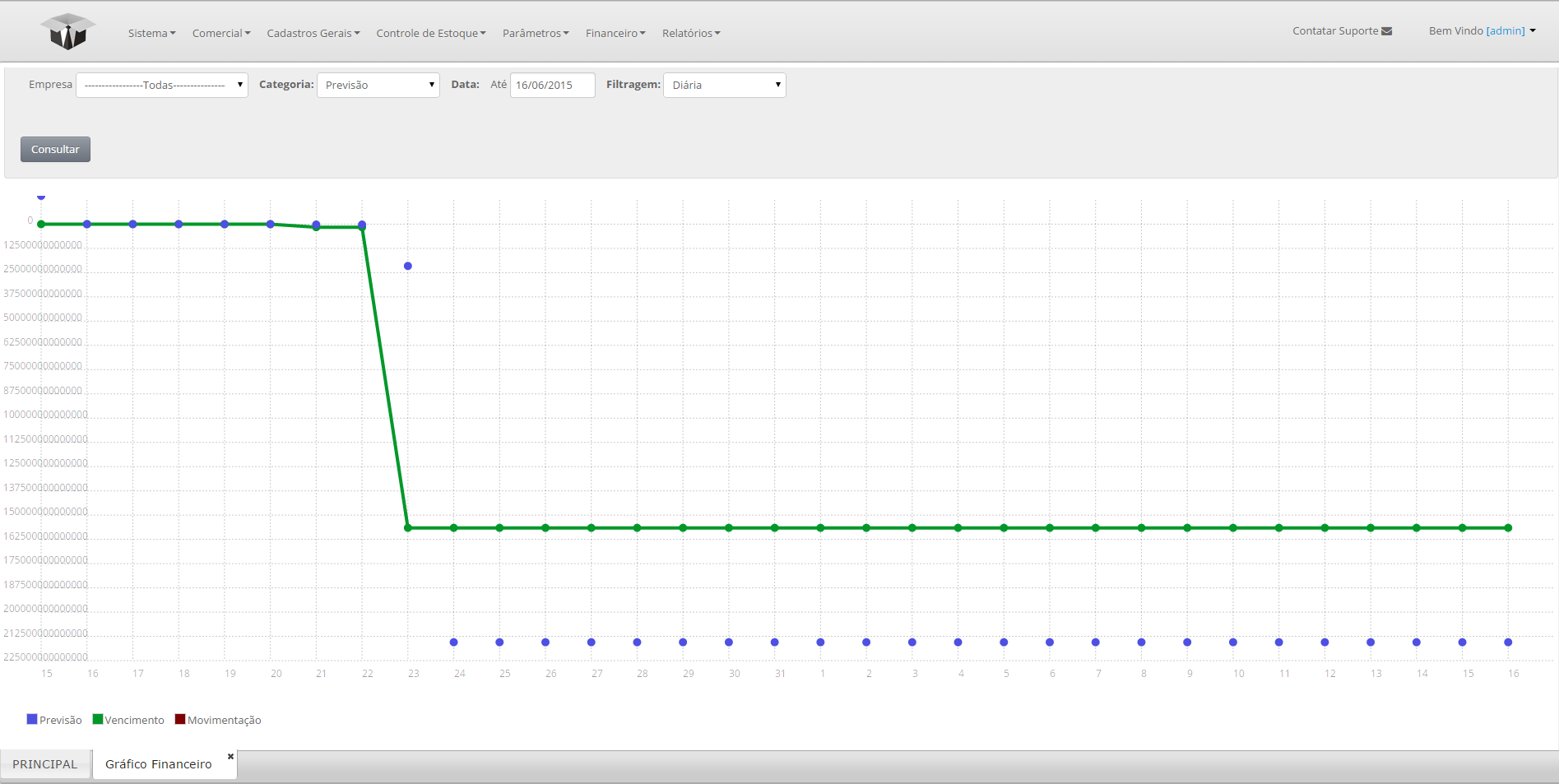Click the dark red Movimentação legend swatch
The width and height of the screenshot is (1559, 784).
[180, 719]
